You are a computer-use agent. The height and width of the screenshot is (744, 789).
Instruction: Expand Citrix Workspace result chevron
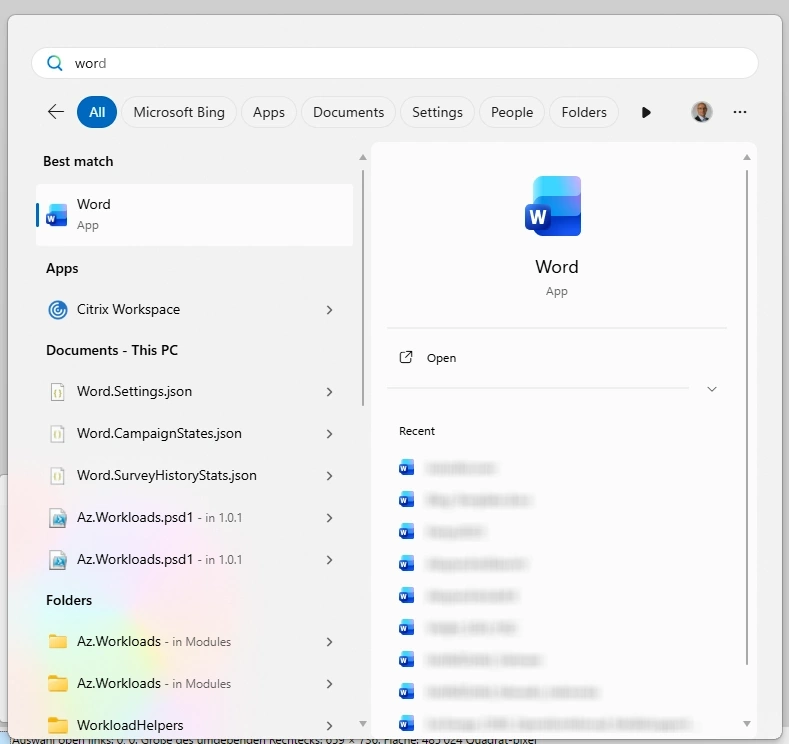329,310
